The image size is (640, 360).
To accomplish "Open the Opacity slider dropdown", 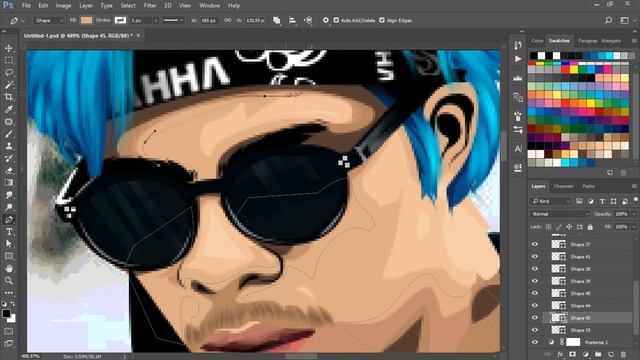I will point(634,214).
